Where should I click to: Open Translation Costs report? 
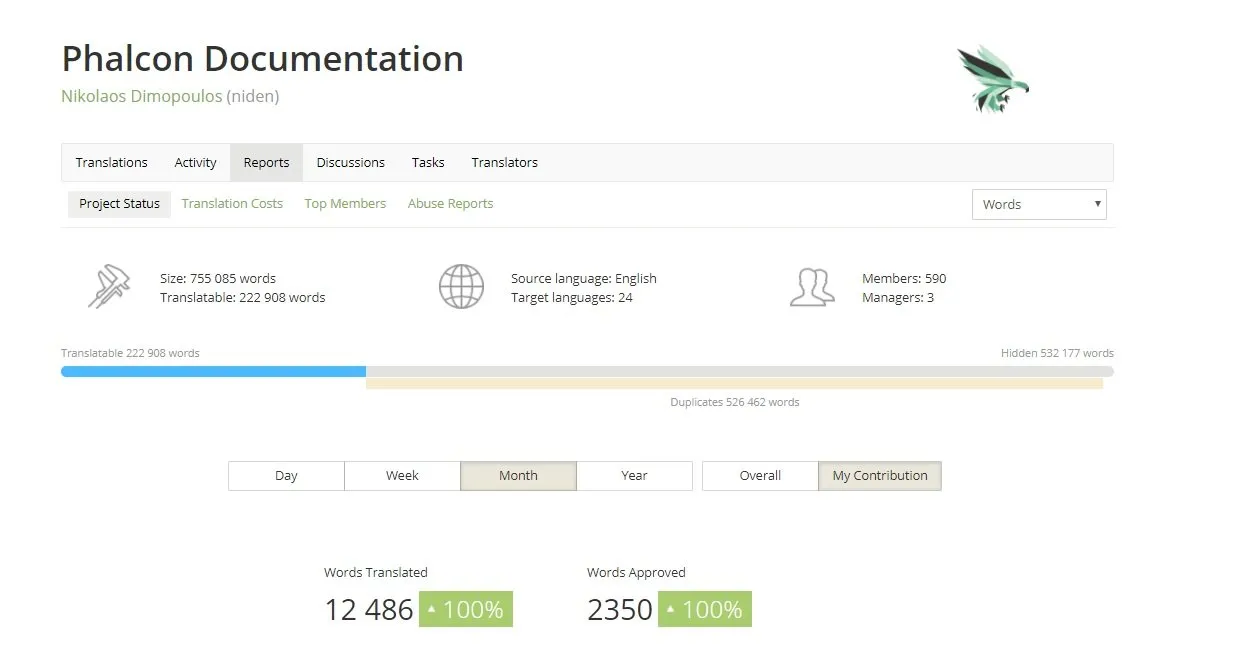(x=232, y=204)
